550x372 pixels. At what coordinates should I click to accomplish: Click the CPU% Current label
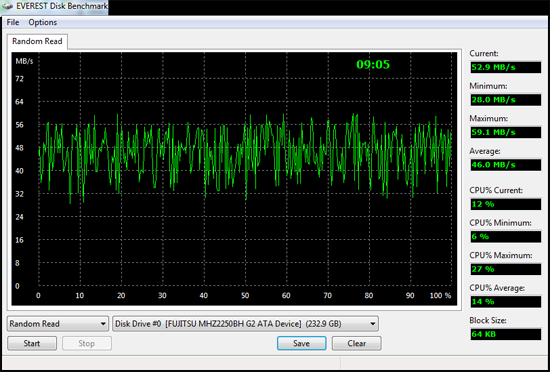pyautogui.click(x=496, y=190)
